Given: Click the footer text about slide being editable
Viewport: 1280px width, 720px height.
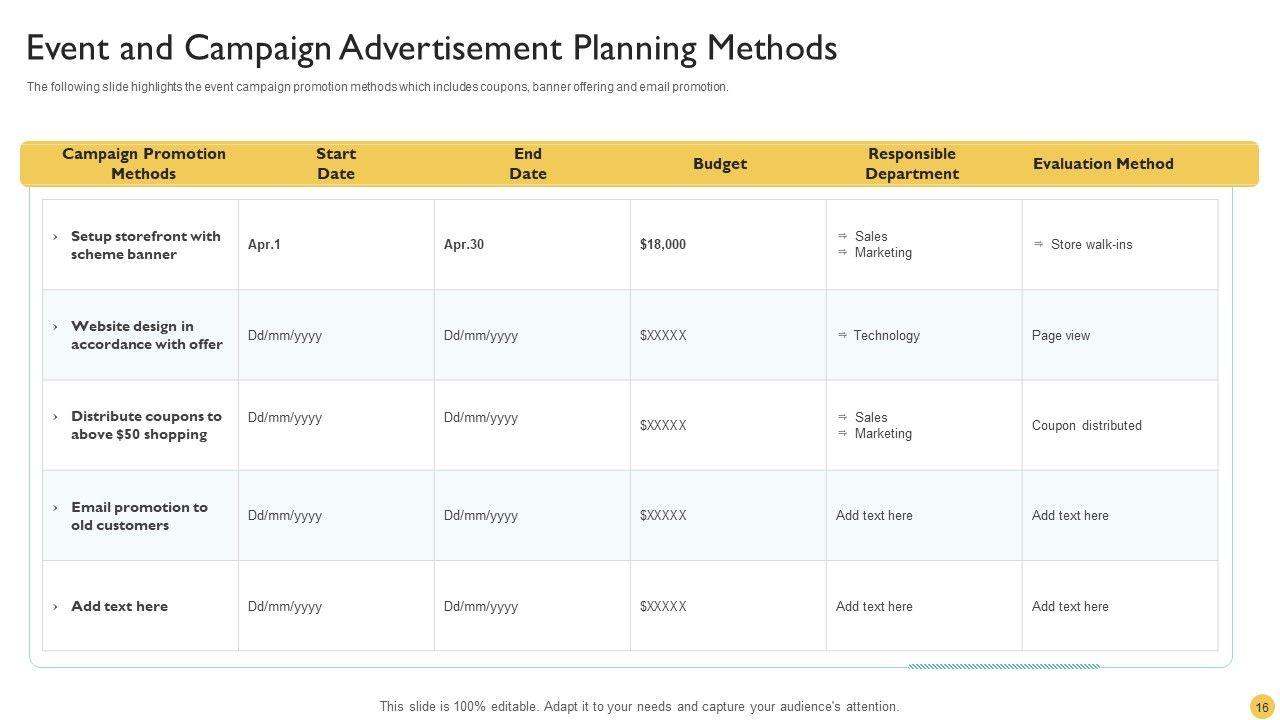Looking at the screenshot, I should pyautogui.click(x=639, y=706).
